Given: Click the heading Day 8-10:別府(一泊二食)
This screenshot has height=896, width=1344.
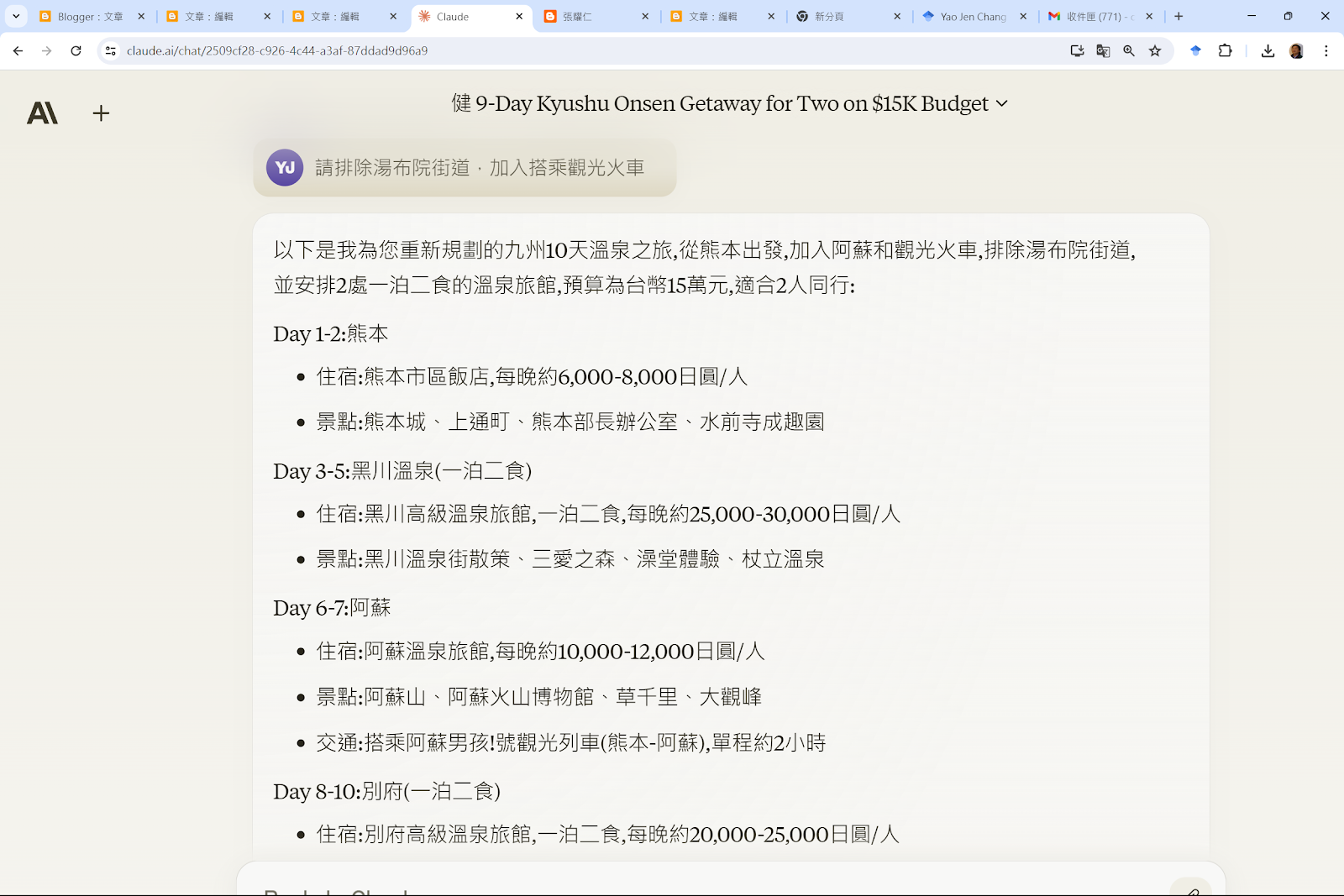Looking at the screenshot, I should tap(386, 792).
